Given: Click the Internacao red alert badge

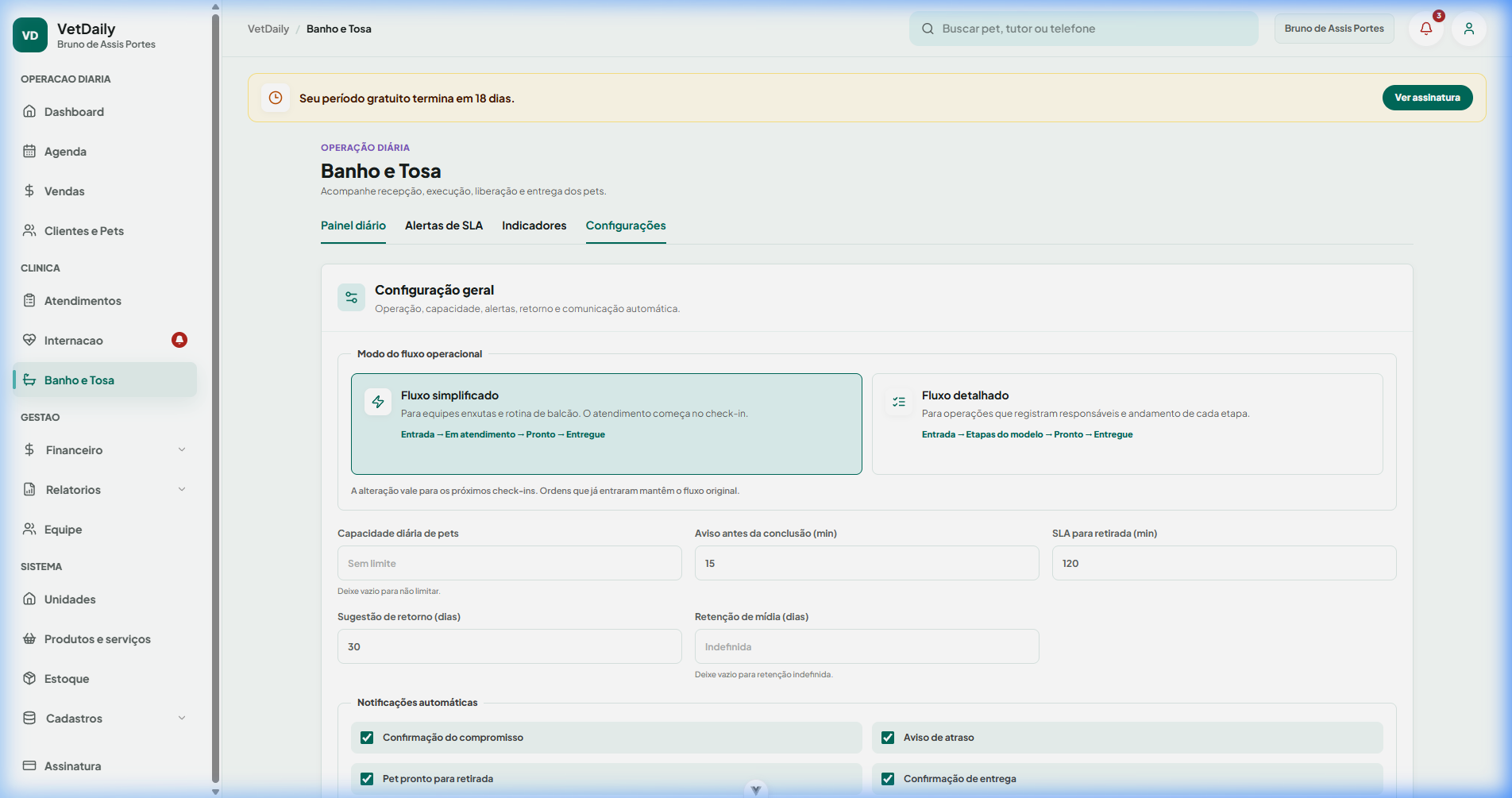Looking at the screenshot, I should click(x=179, y=340).
